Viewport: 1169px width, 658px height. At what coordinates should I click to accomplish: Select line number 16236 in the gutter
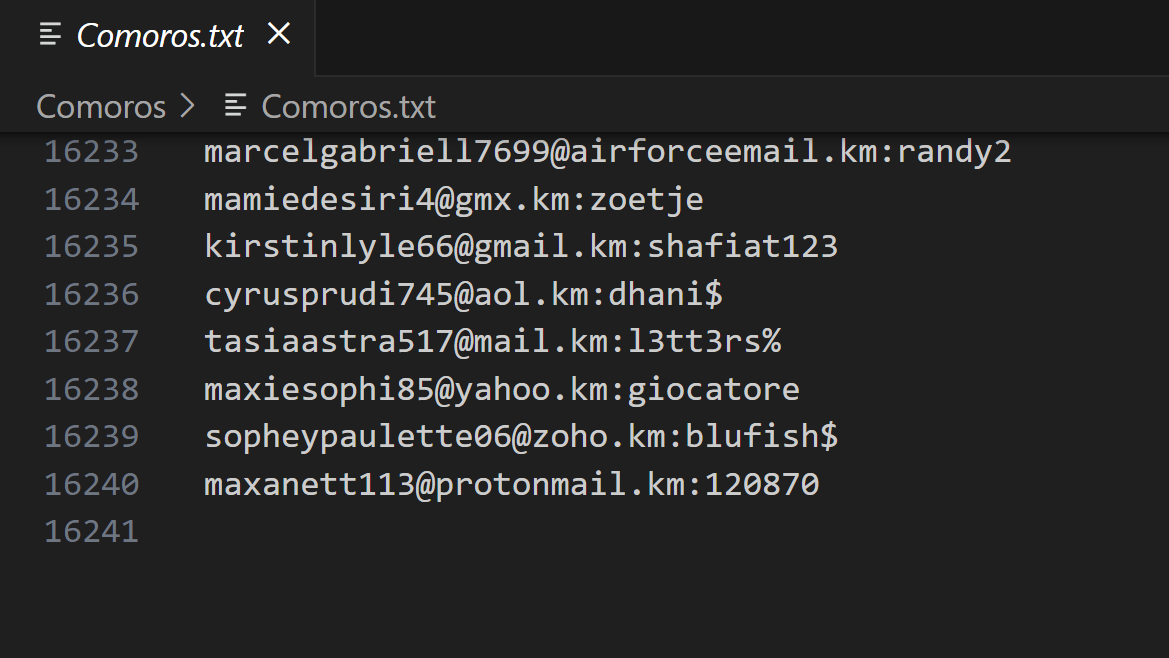pos(92,295)
